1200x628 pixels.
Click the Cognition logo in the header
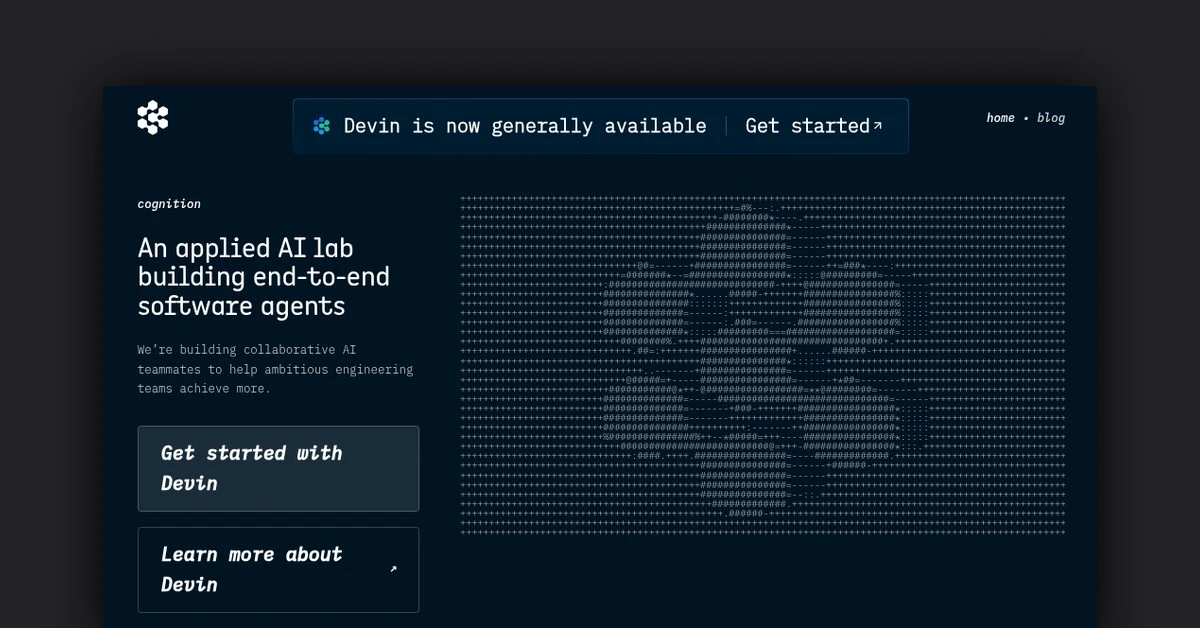(153, 118)
